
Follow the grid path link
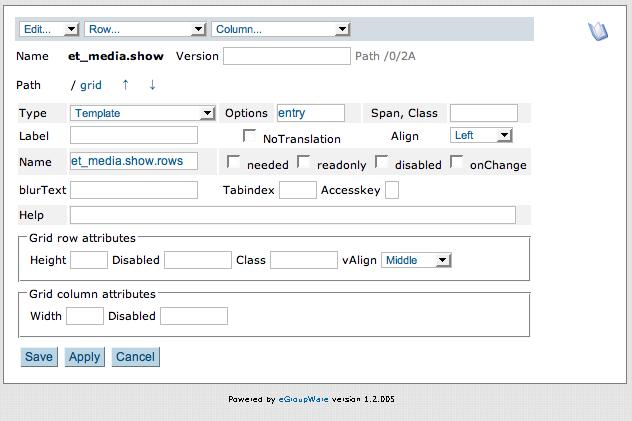[x=91, y=85]
